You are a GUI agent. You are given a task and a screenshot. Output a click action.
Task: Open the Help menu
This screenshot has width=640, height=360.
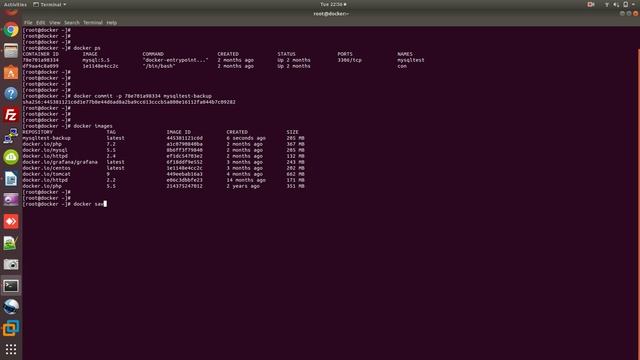coord(111,22)
